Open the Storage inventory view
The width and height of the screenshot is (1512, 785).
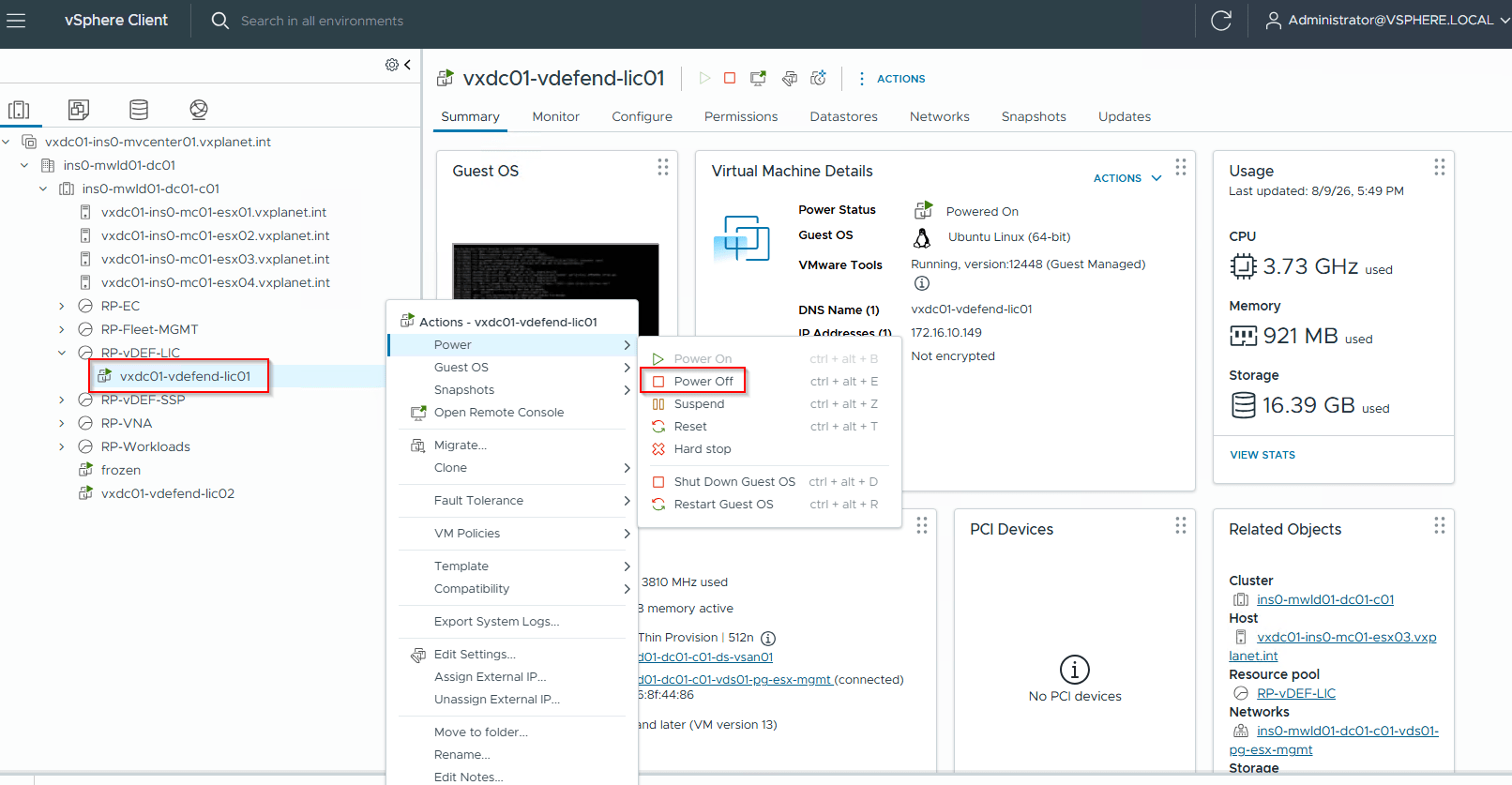pyautogui.click(x=139, y=110)
